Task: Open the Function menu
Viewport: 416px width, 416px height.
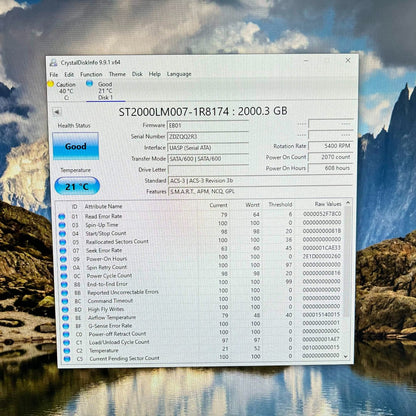Action: point(91,74)
